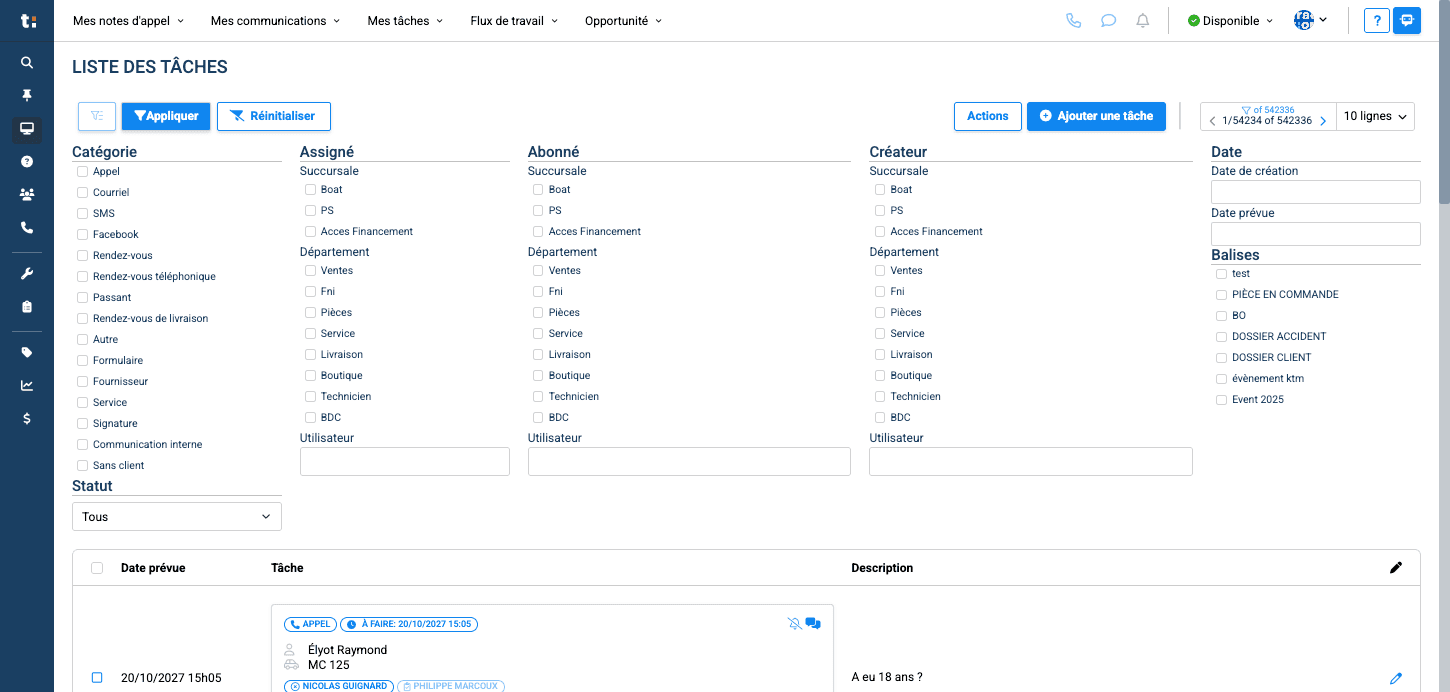Click the muted bell icon on the Élyot Raymond task
The image size is (1450, 692).
click(795, 624)
